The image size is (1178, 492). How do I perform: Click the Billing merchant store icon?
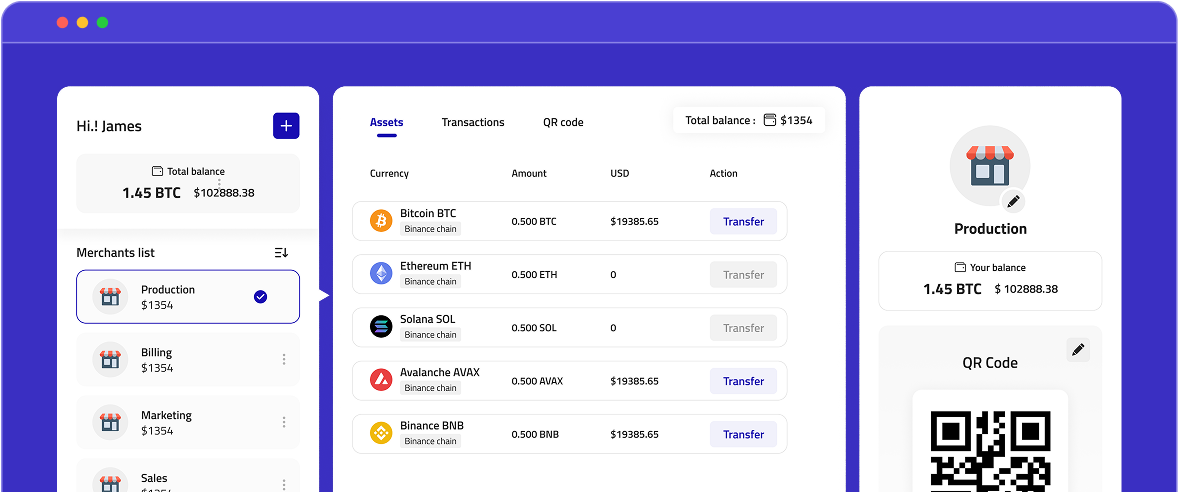point(110,360)
